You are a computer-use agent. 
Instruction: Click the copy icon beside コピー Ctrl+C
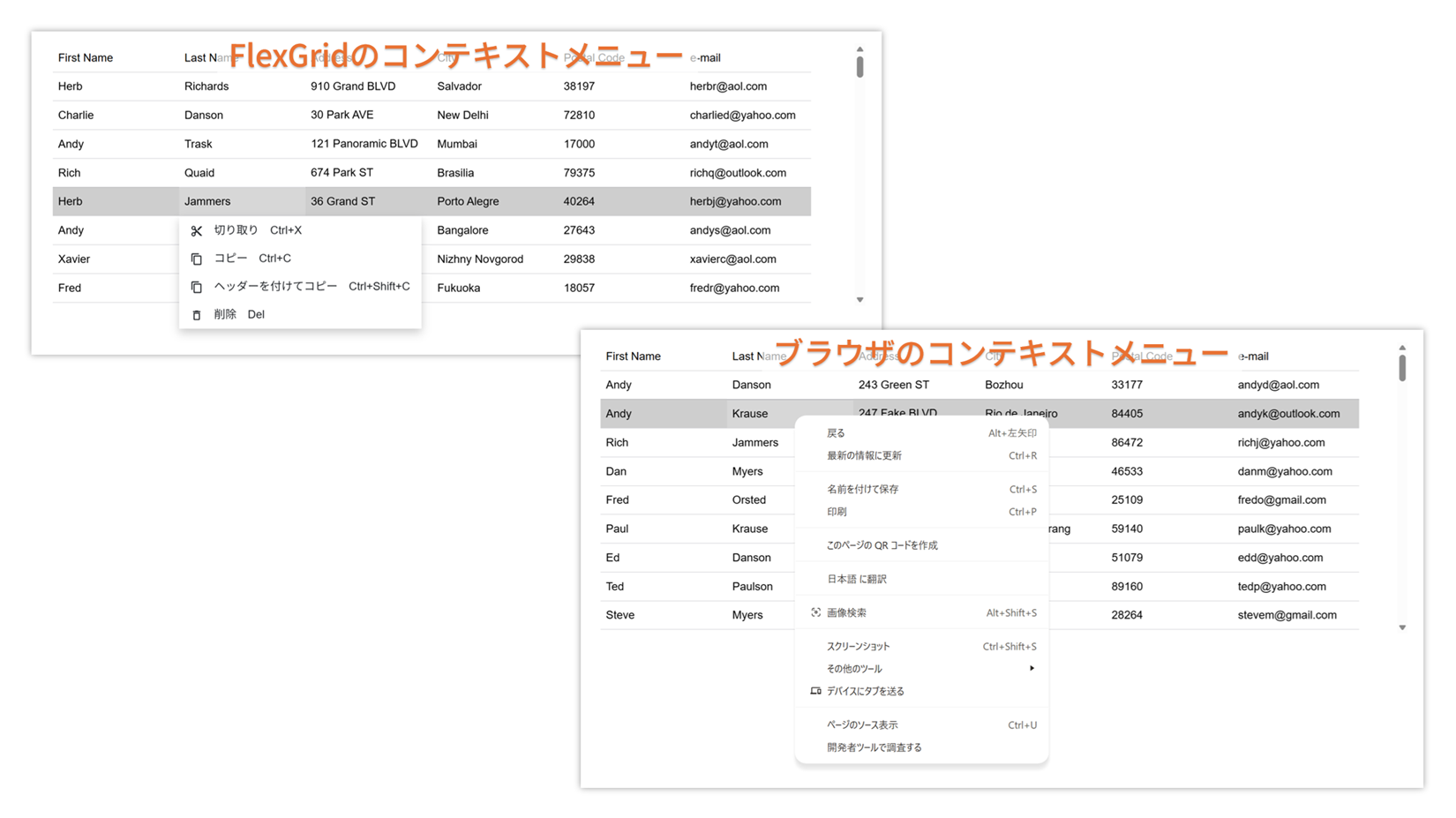pos(196,259)
